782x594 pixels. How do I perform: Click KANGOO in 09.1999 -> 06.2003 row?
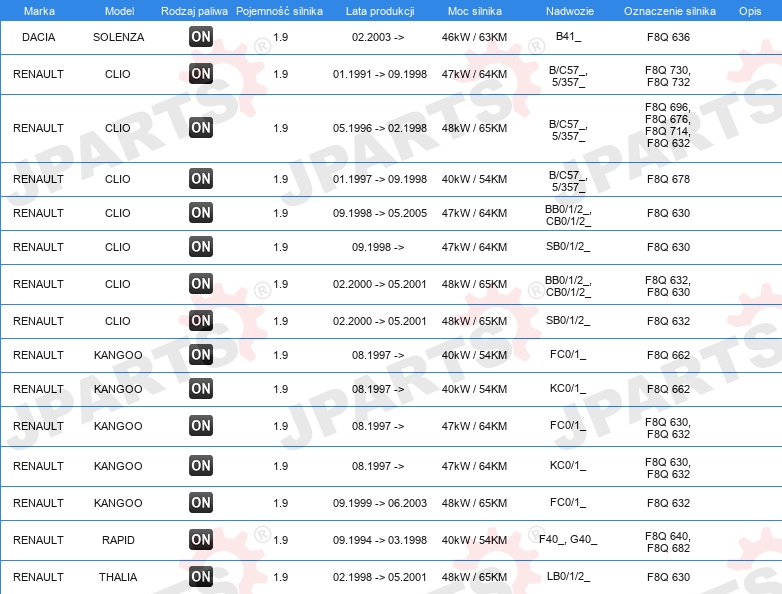pos(118,503)
